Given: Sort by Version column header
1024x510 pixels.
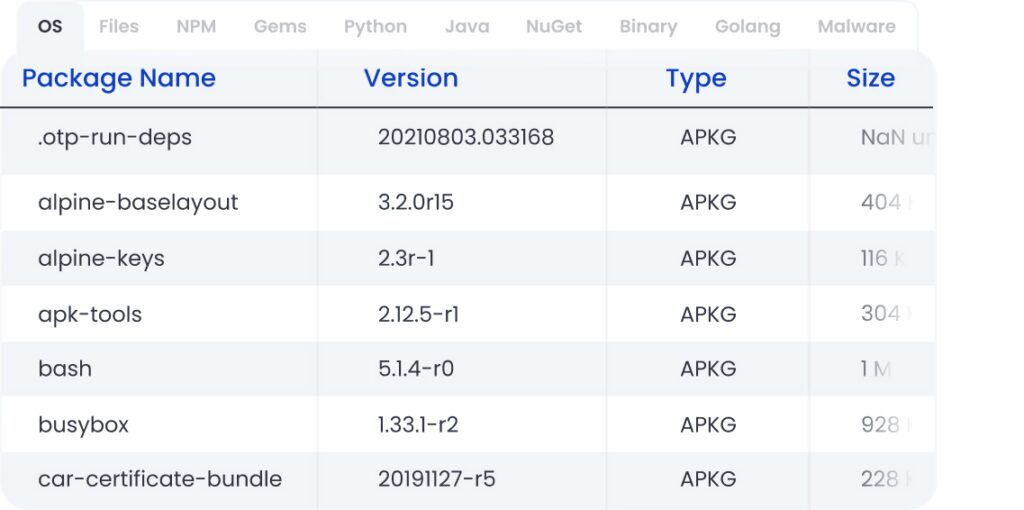Looking at the screenshot, I should pyautogui.click(x=411, y=78).
